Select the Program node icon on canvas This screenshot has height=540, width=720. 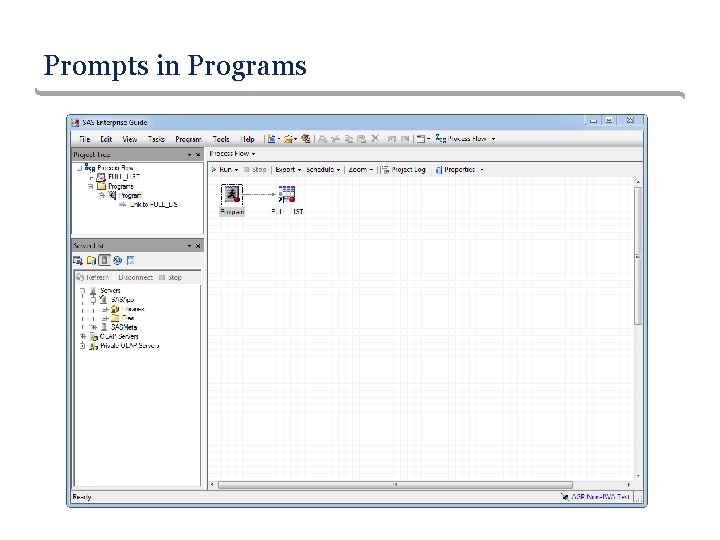[232, 194]
